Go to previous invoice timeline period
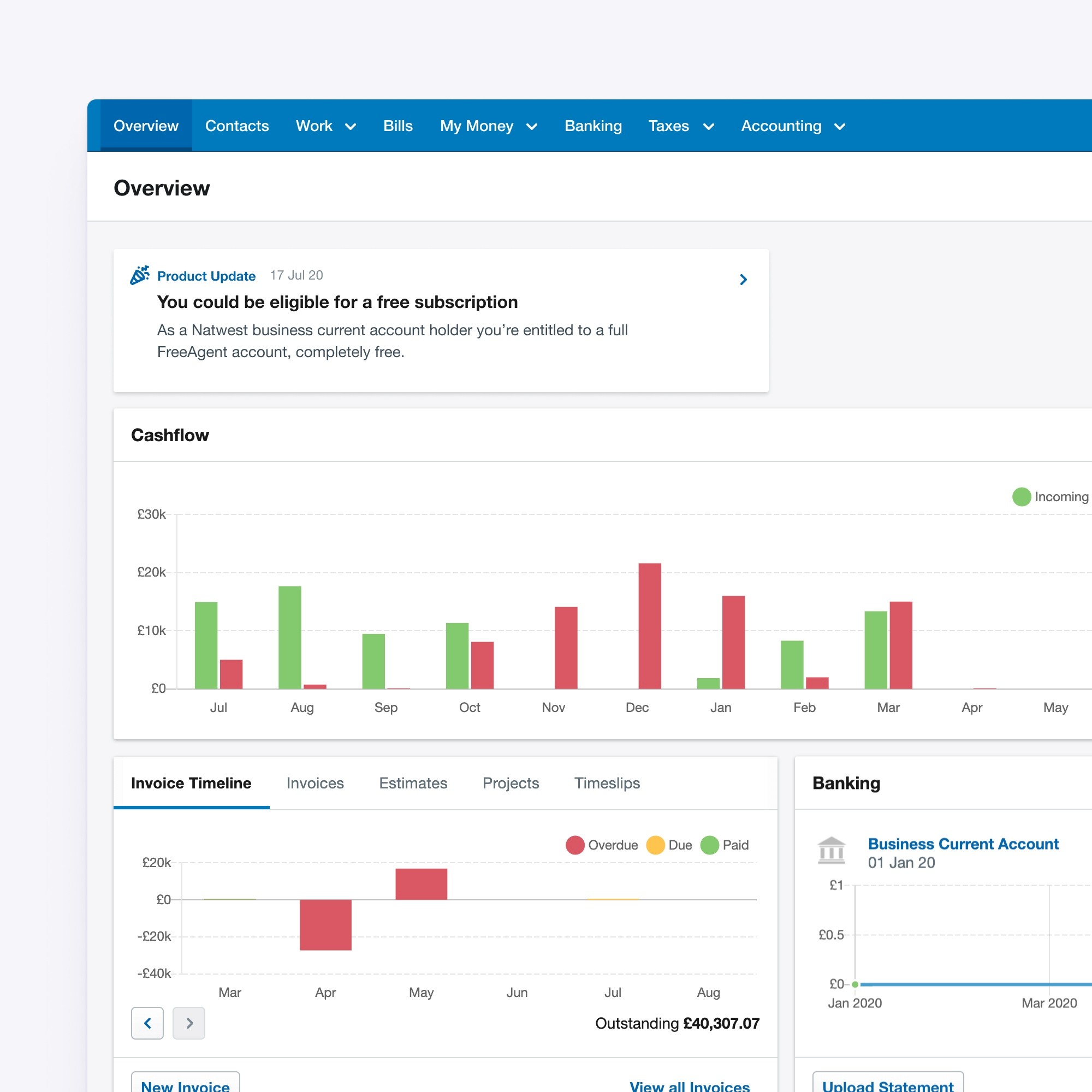 tap(147, 1023)
